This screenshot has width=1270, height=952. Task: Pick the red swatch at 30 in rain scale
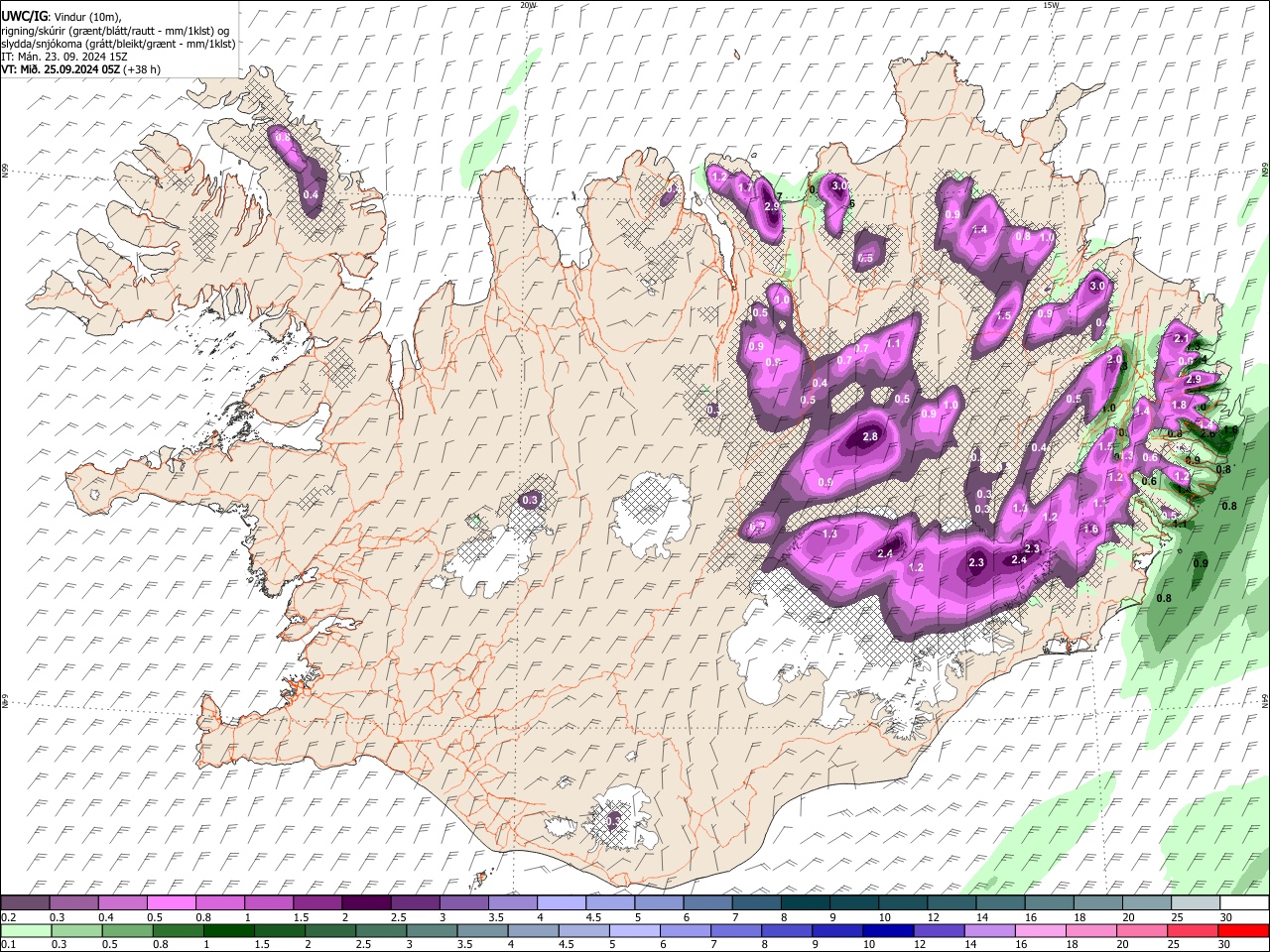click(1242, 930)
